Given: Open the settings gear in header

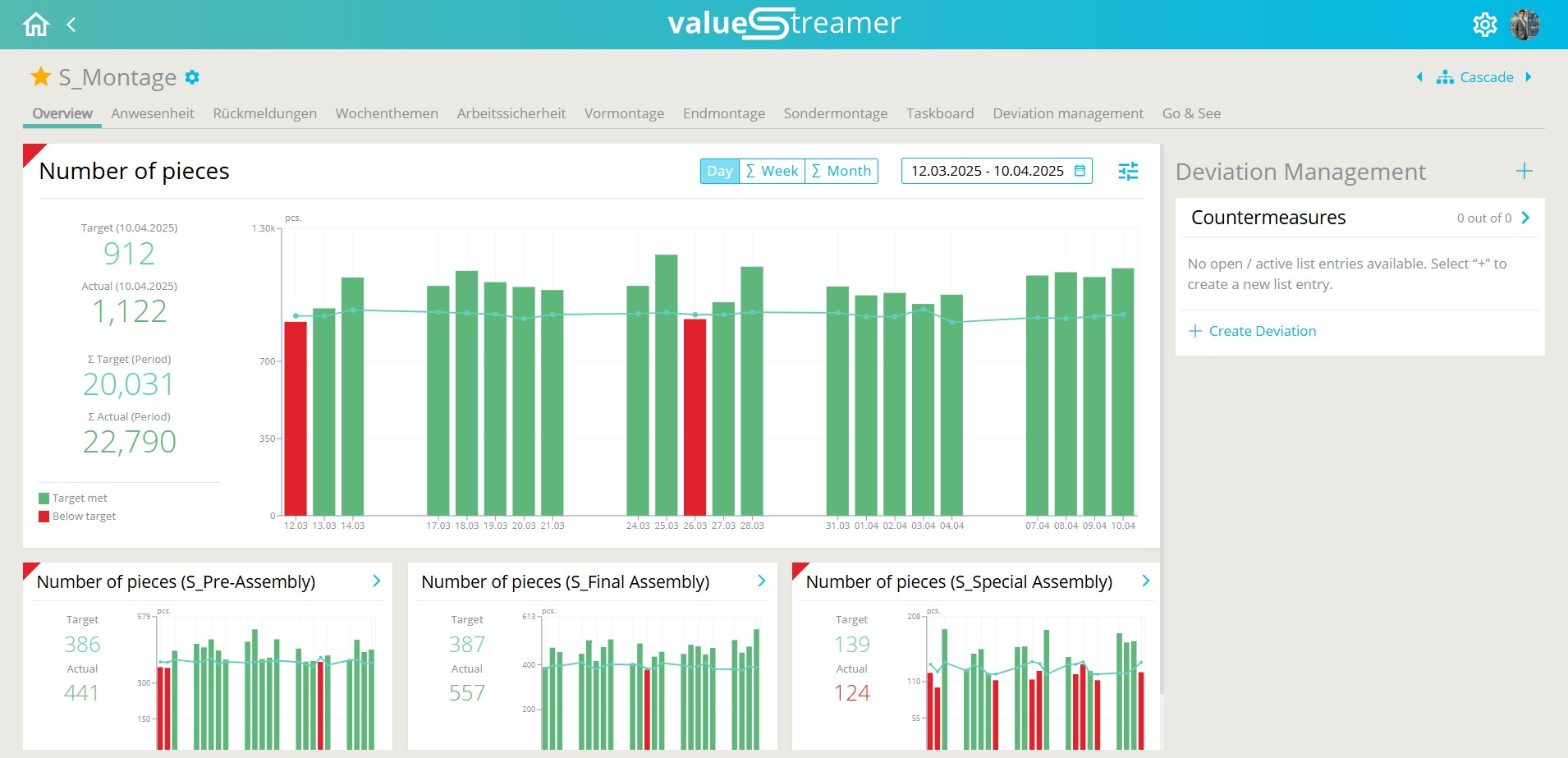Looking at the screenshot, I should (x=1484, y=25).
